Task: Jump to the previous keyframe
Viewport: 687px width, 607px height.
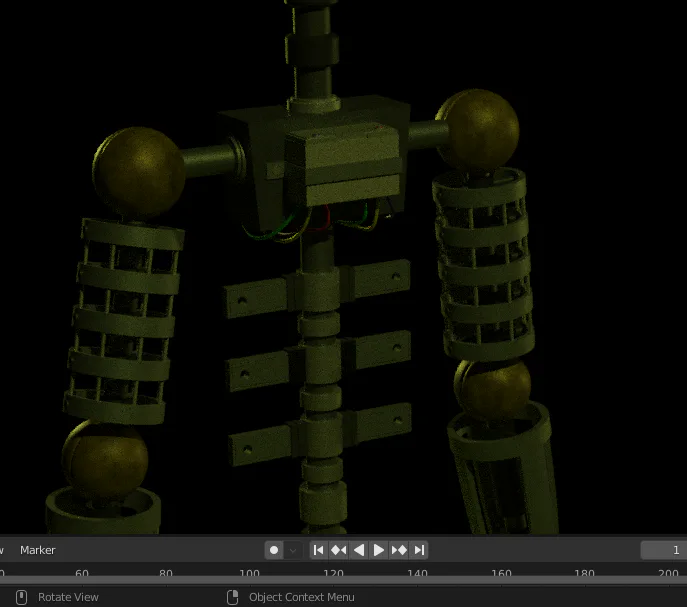Action: pyautogui.click(x=339, y=550)
